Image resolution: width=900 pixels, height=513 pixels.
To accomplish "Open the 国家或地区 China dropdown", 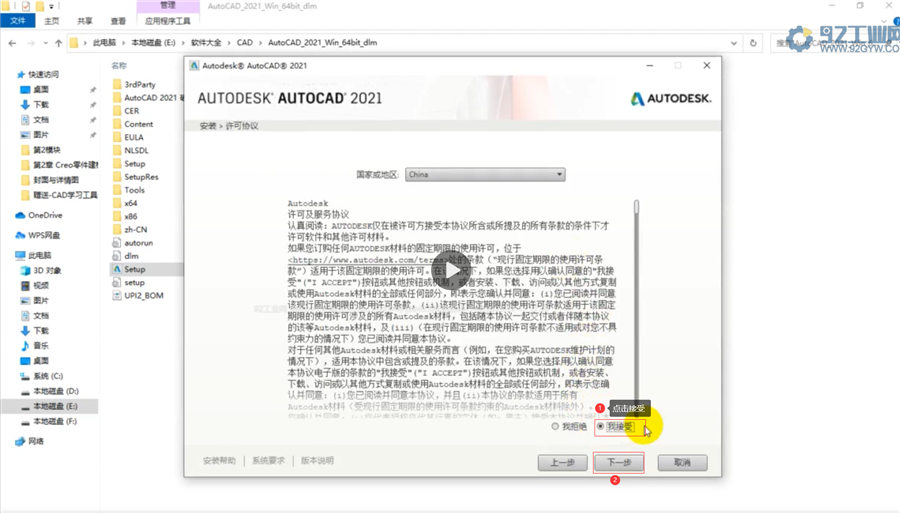I will tap(485, 174).
